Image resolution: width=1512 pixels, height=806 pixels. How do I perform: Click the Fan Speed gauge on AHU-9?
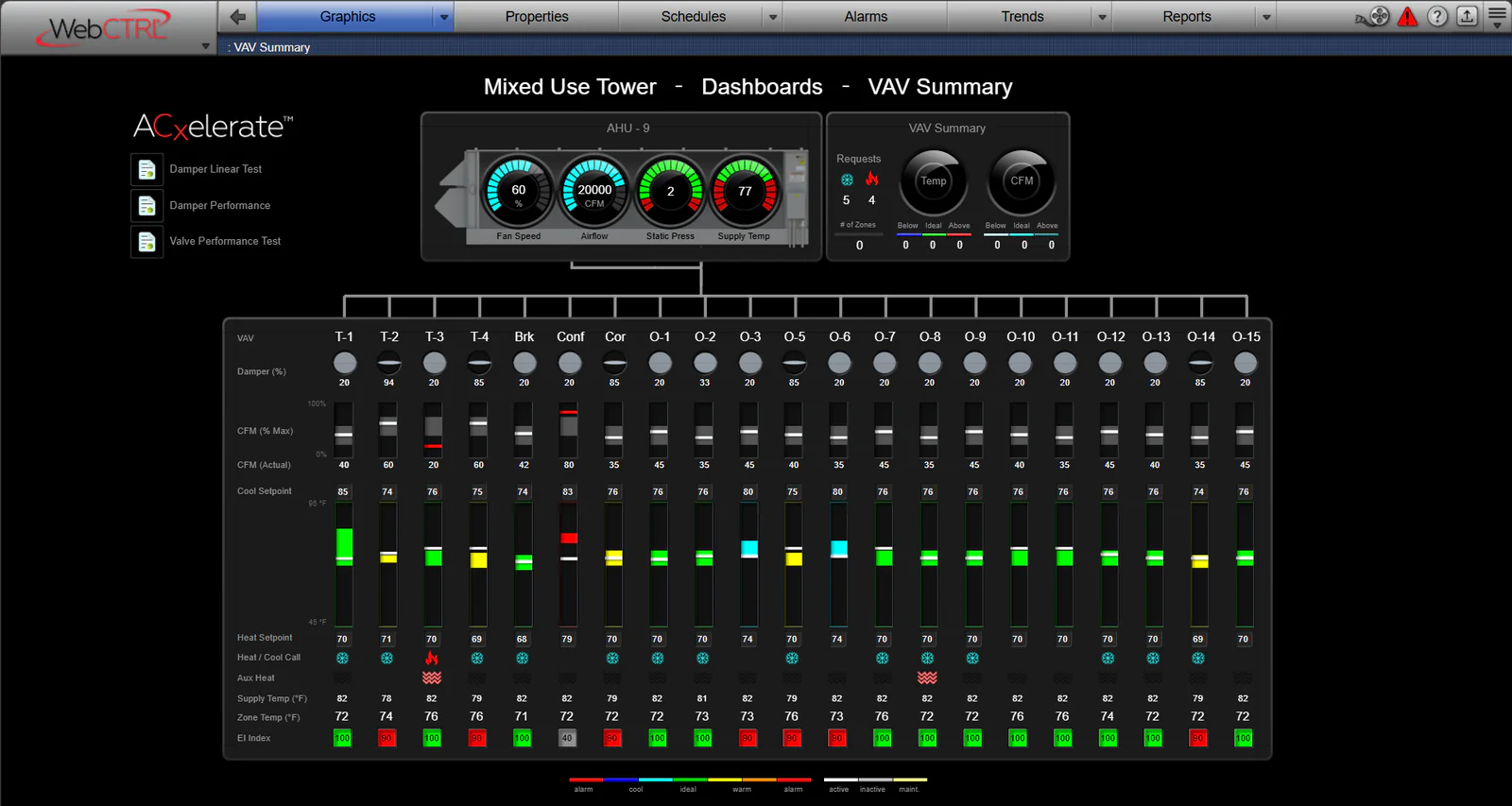click(519, 190)
